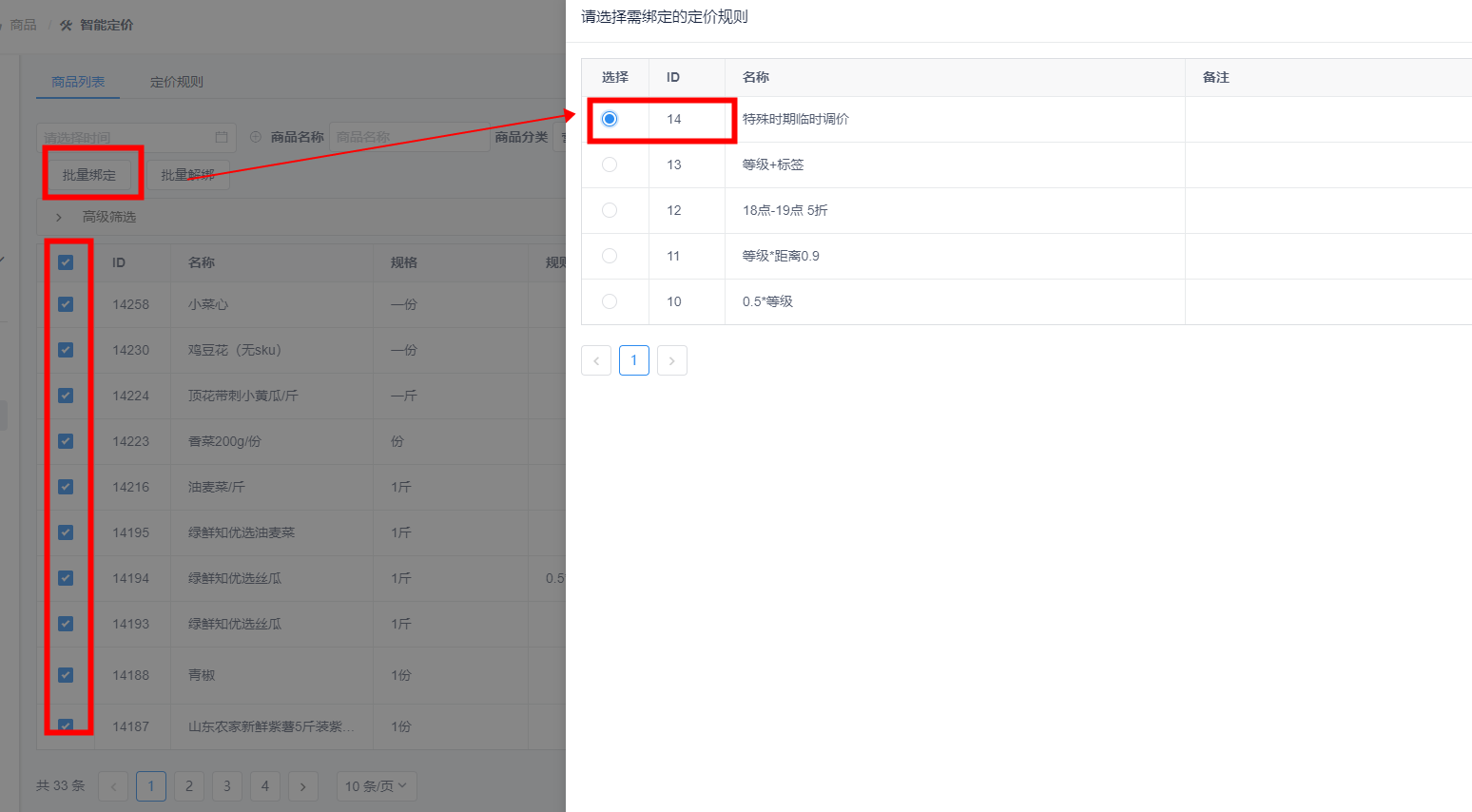Go to previous page in rule dialog
Image resolution: width=1472 pixels, height=812 pixels.
click(596, 360)
